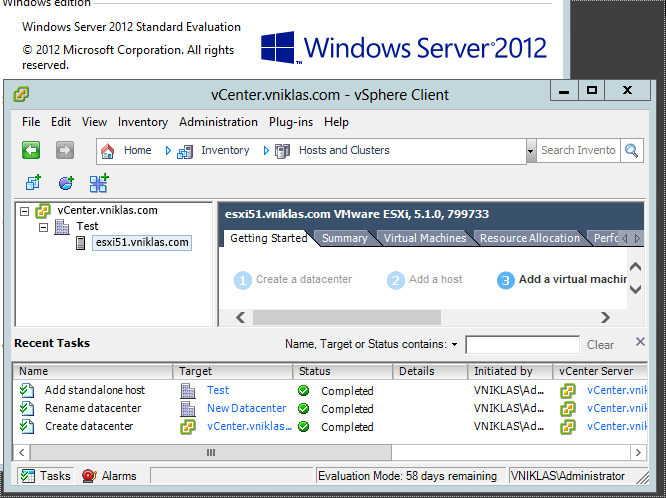Click the vSphere Client title bar logo
Screen dimensions: 666x498
click(x=21, y=94)
